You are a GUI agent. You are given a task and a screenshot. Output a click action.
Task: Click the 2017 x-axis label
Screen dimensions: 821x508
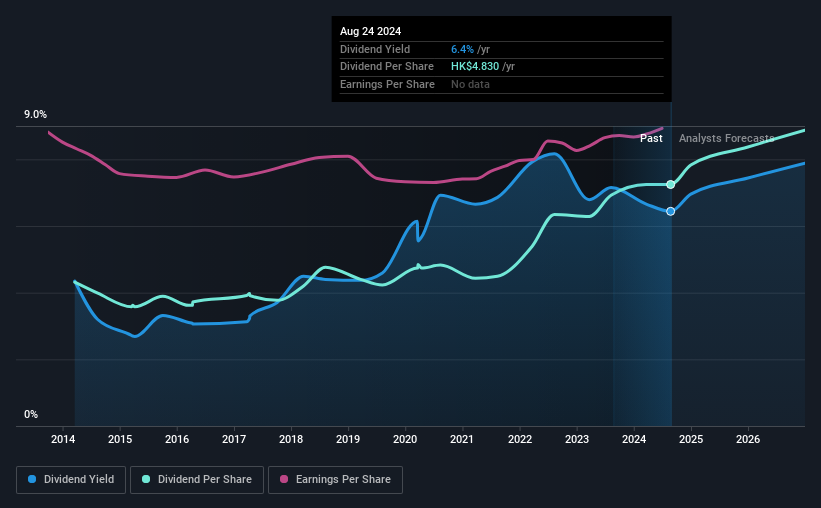pyautogui.click(x=234, y=439)
